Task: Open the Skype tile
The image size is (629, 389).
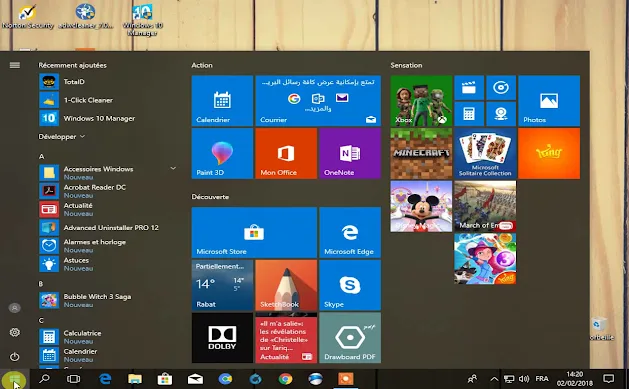Action: (350, 285)
